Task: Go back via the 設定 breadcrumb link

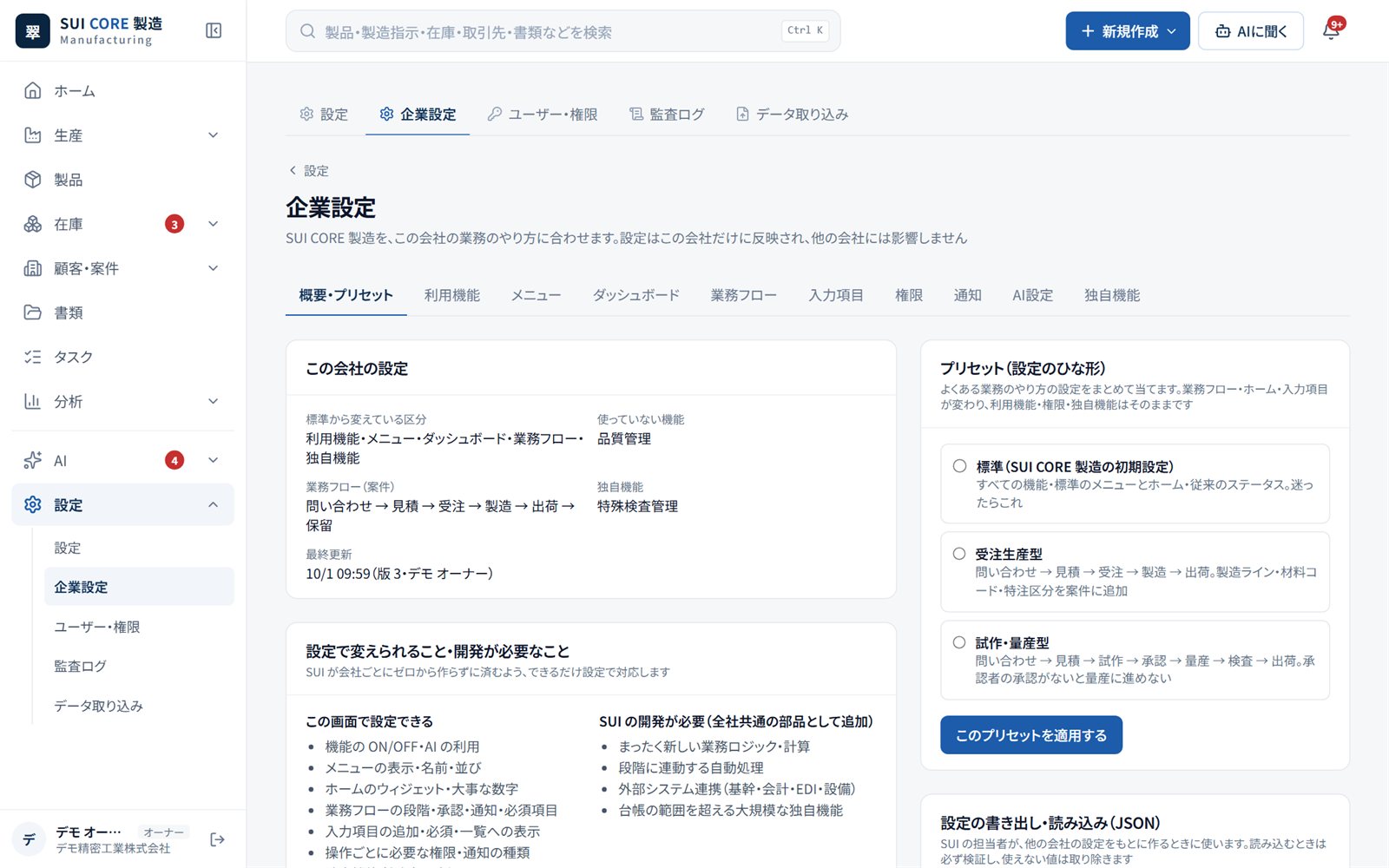Action: tap(309, 170)
